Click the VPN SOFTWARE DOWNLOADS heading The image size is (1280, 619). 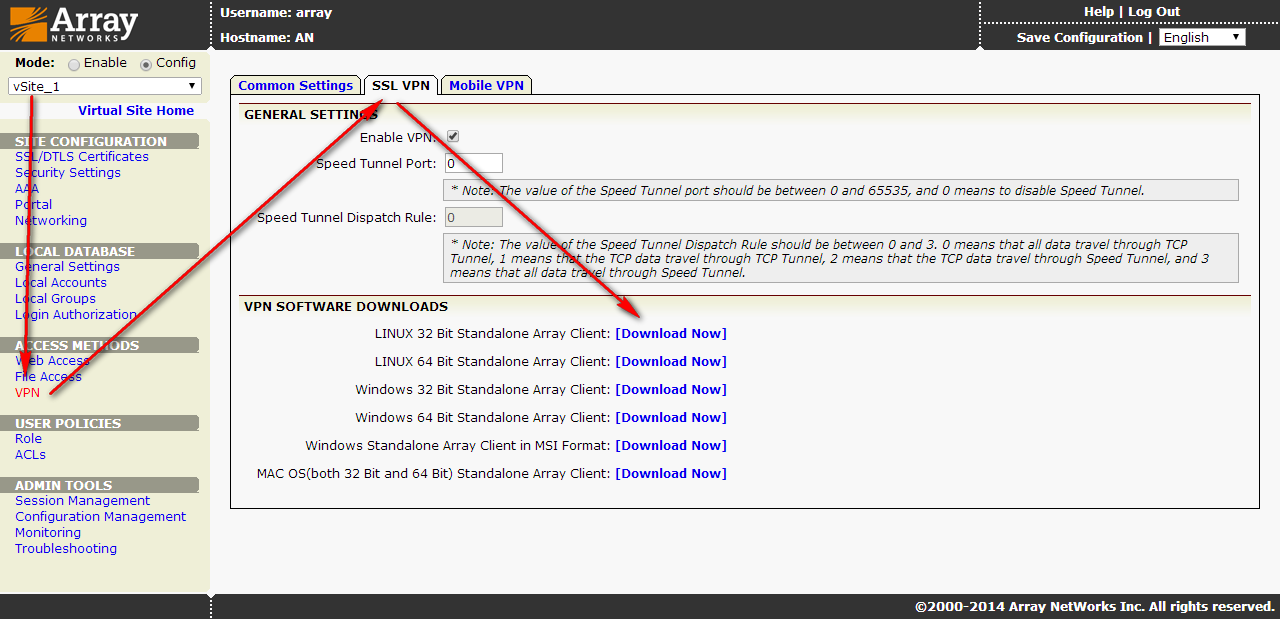[x=346, y=306]
